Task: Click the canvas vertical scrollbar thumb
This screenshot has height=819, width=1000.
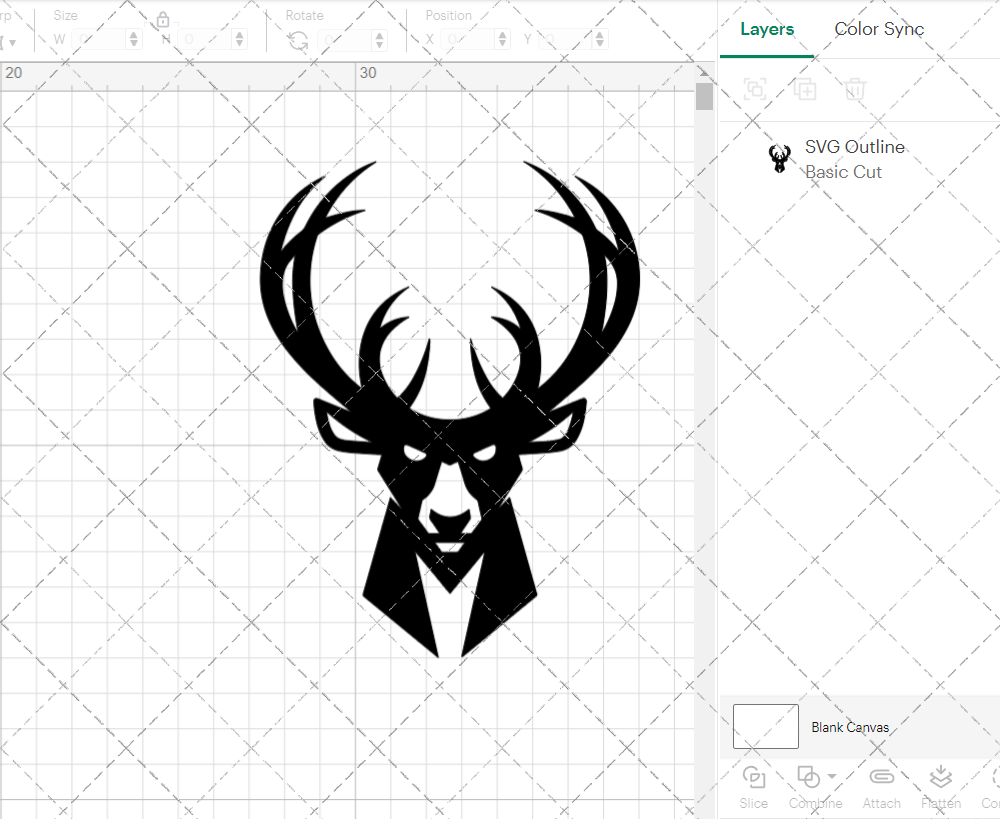Action: [704, 96]
